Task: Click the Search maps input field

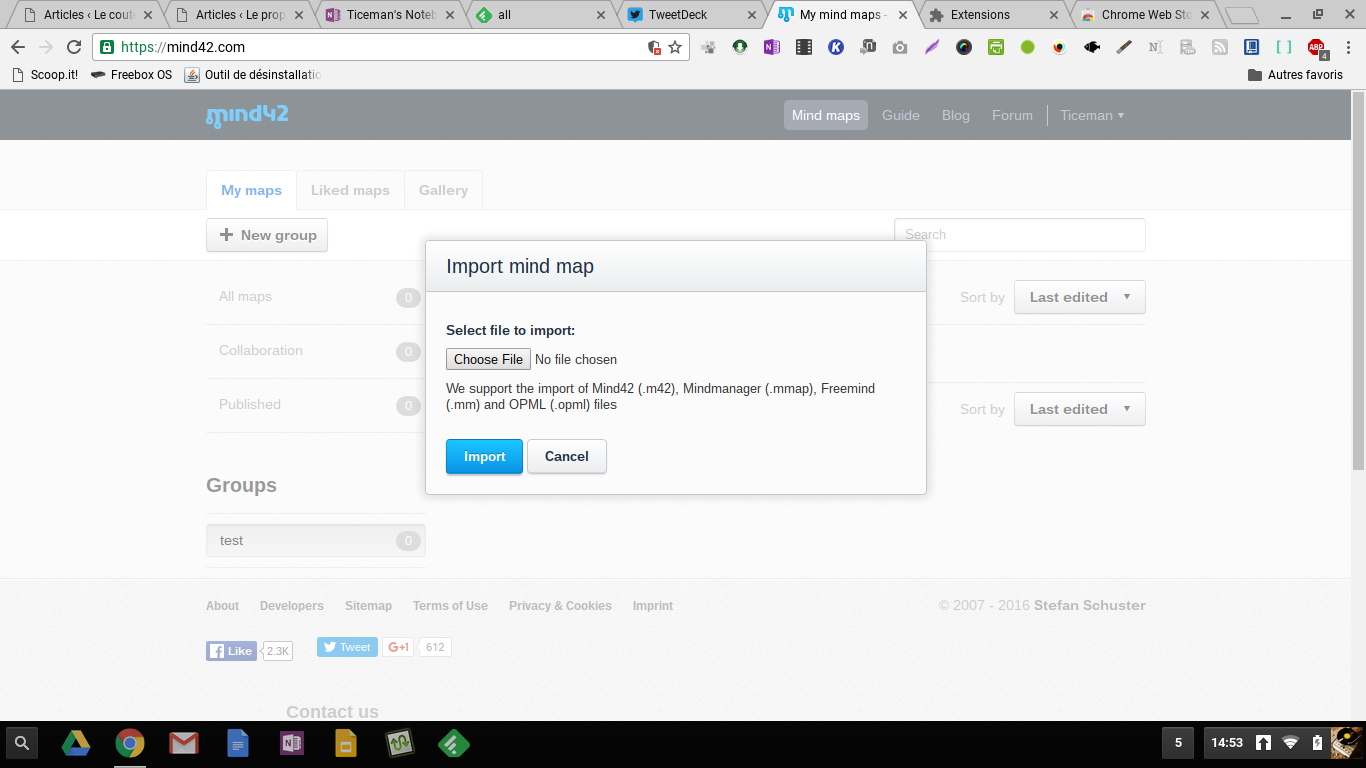Action: coord(1020,235)
